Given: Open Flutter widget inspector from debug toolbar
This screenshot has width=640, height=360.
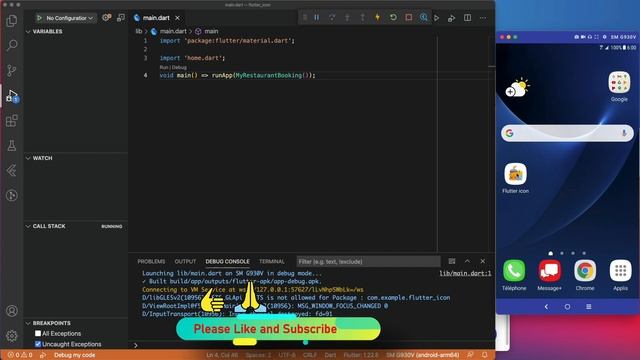Looking at the screenshot, I should pos(424,18).
